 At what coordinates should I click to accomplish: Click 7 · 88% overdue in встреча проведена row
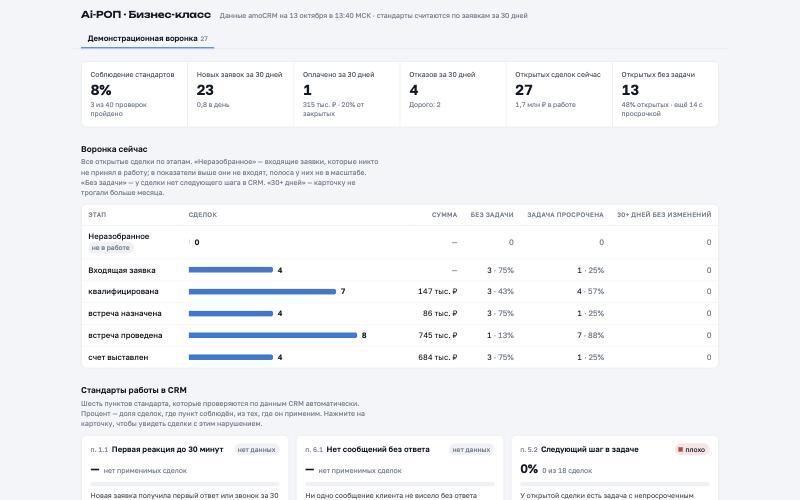coord(590,335)
